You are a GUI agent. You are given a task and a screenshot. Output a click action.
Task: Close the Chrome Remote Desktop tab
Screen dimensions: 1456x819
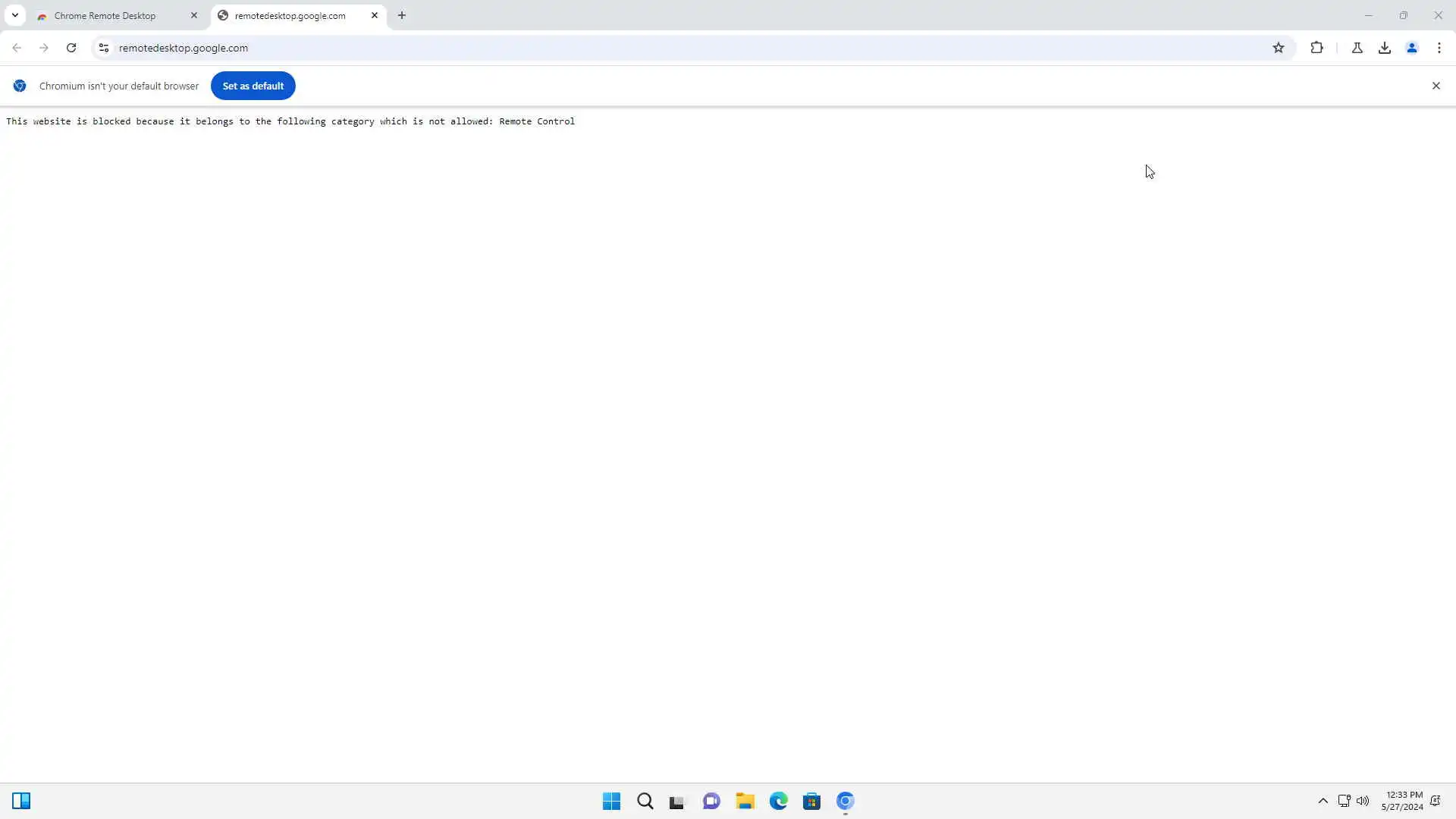(194, 15)
